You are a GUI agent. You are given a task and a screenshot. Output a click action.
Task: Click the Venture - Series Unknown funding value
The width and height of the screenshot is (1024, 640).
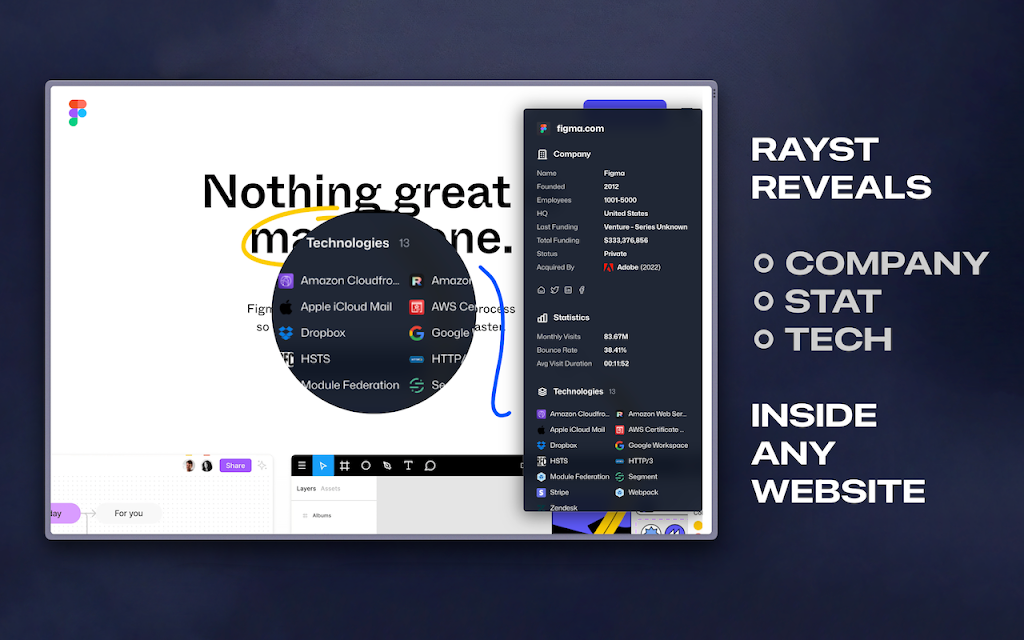pos(645,227)
